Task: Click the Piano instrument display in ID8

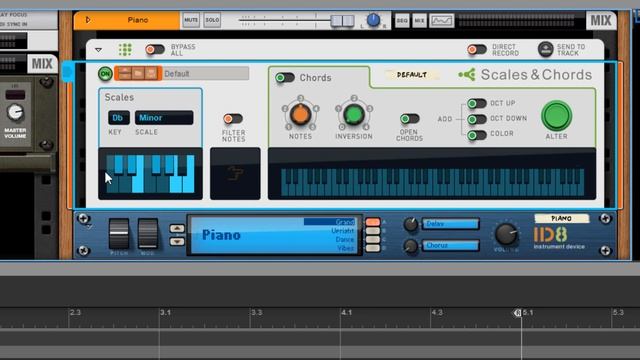Action: click(x=274, y=235)
